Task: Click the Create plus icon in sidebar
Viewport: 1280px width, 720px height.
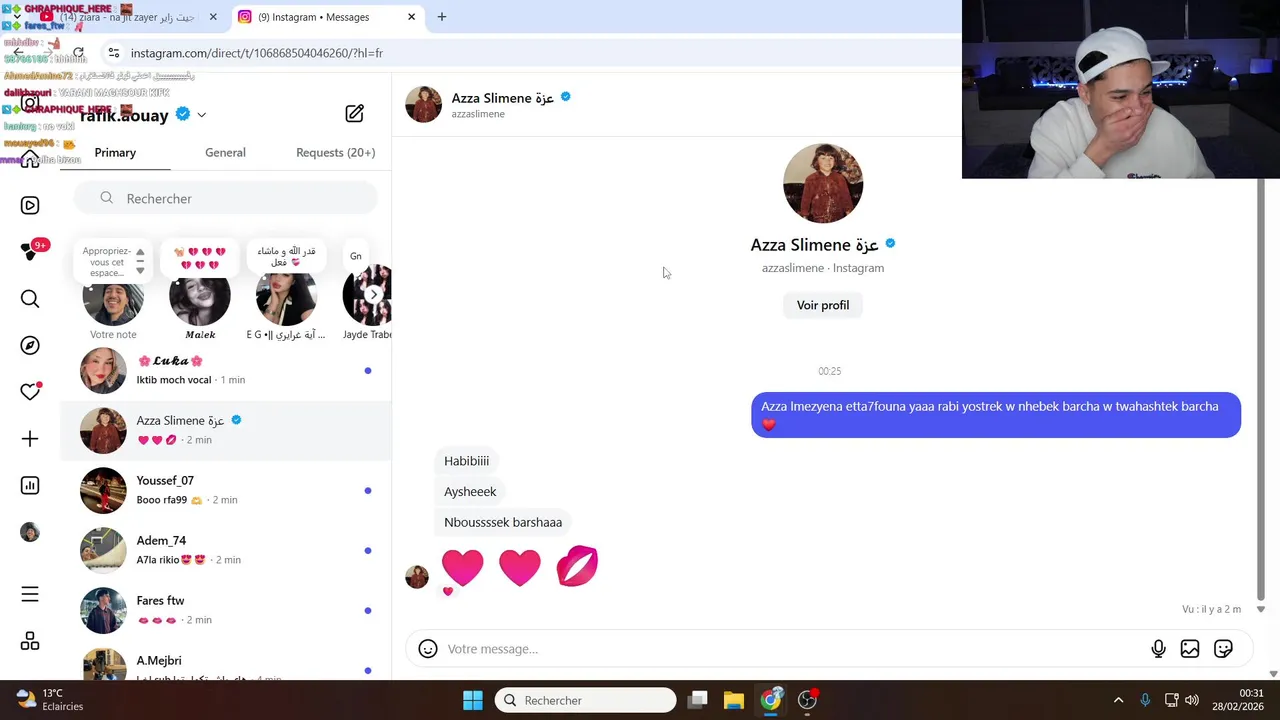Action: click(x=30, y=439)
